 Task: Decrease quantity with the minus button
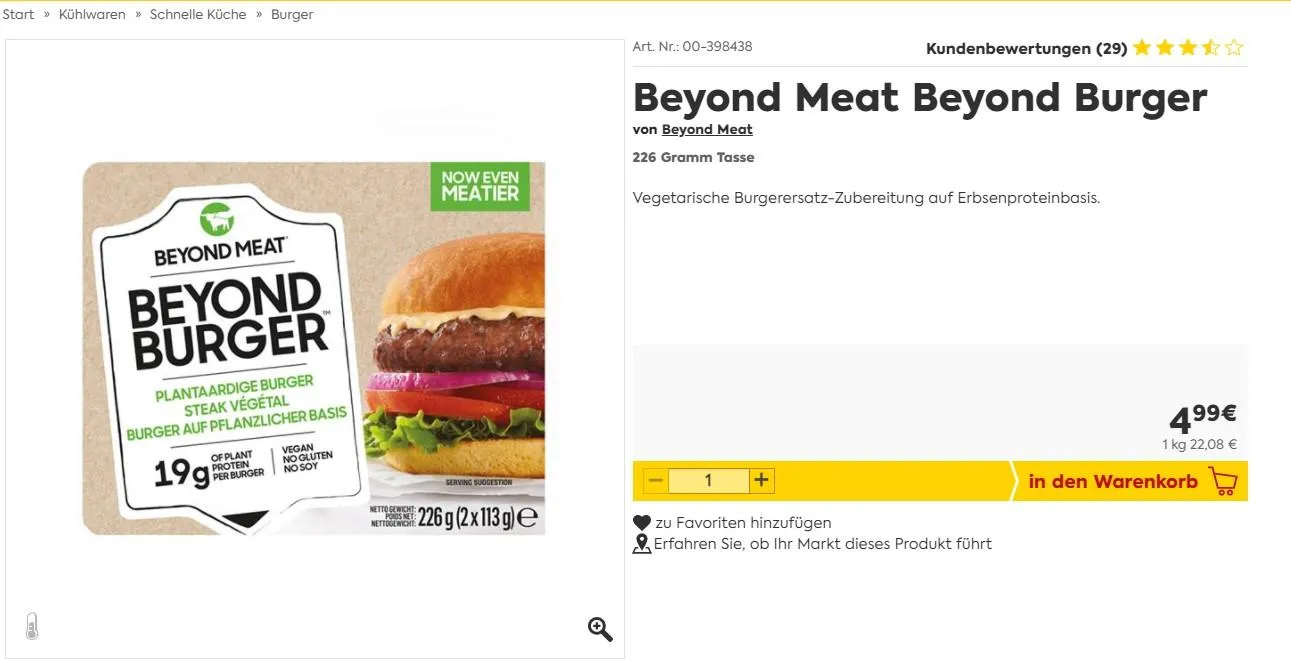(655, 481)
